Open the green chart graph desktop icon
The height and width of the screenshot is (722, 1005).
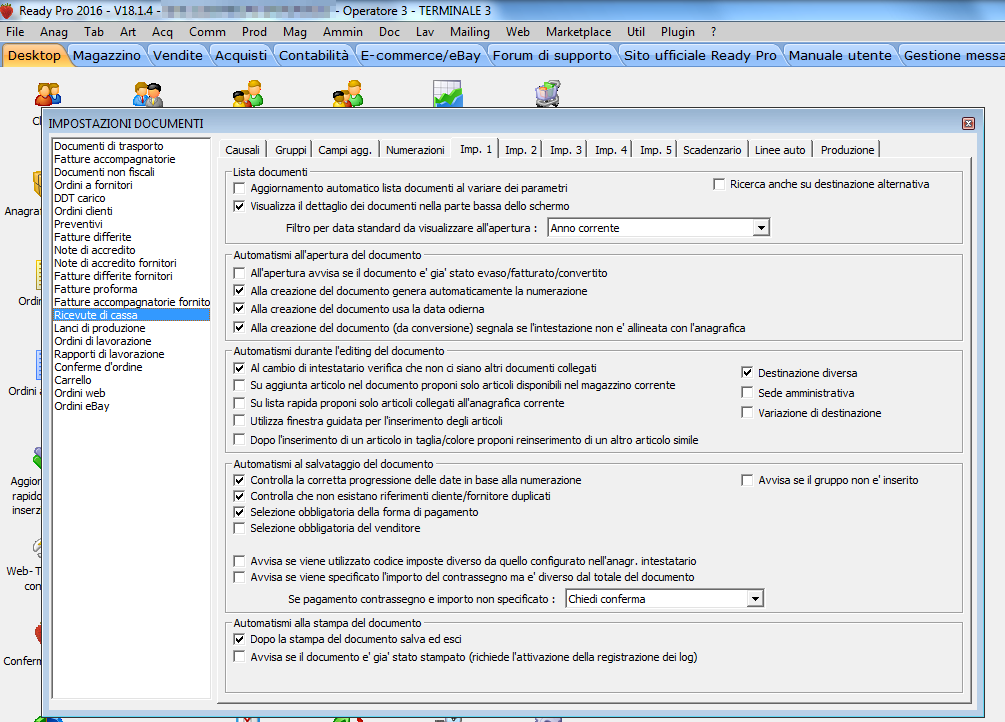coord(447,94)
